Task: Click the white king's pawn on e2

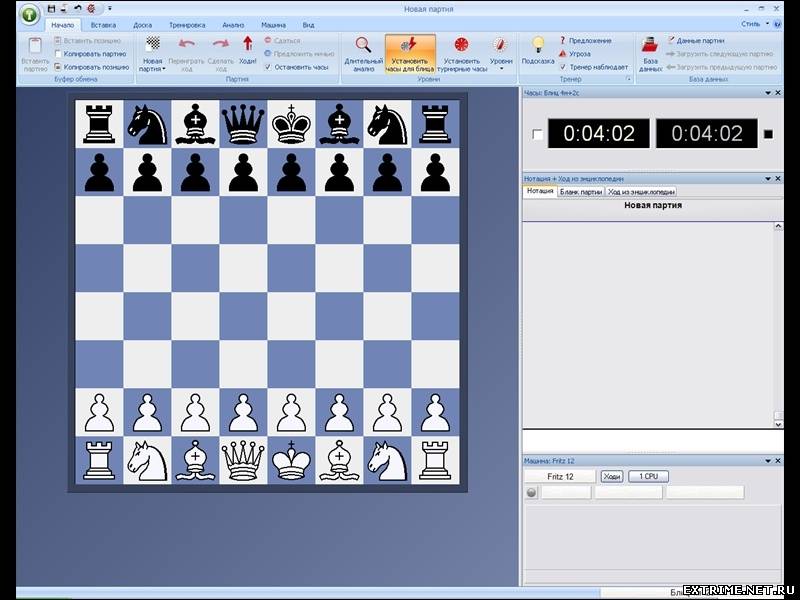Action: [291, 411]
